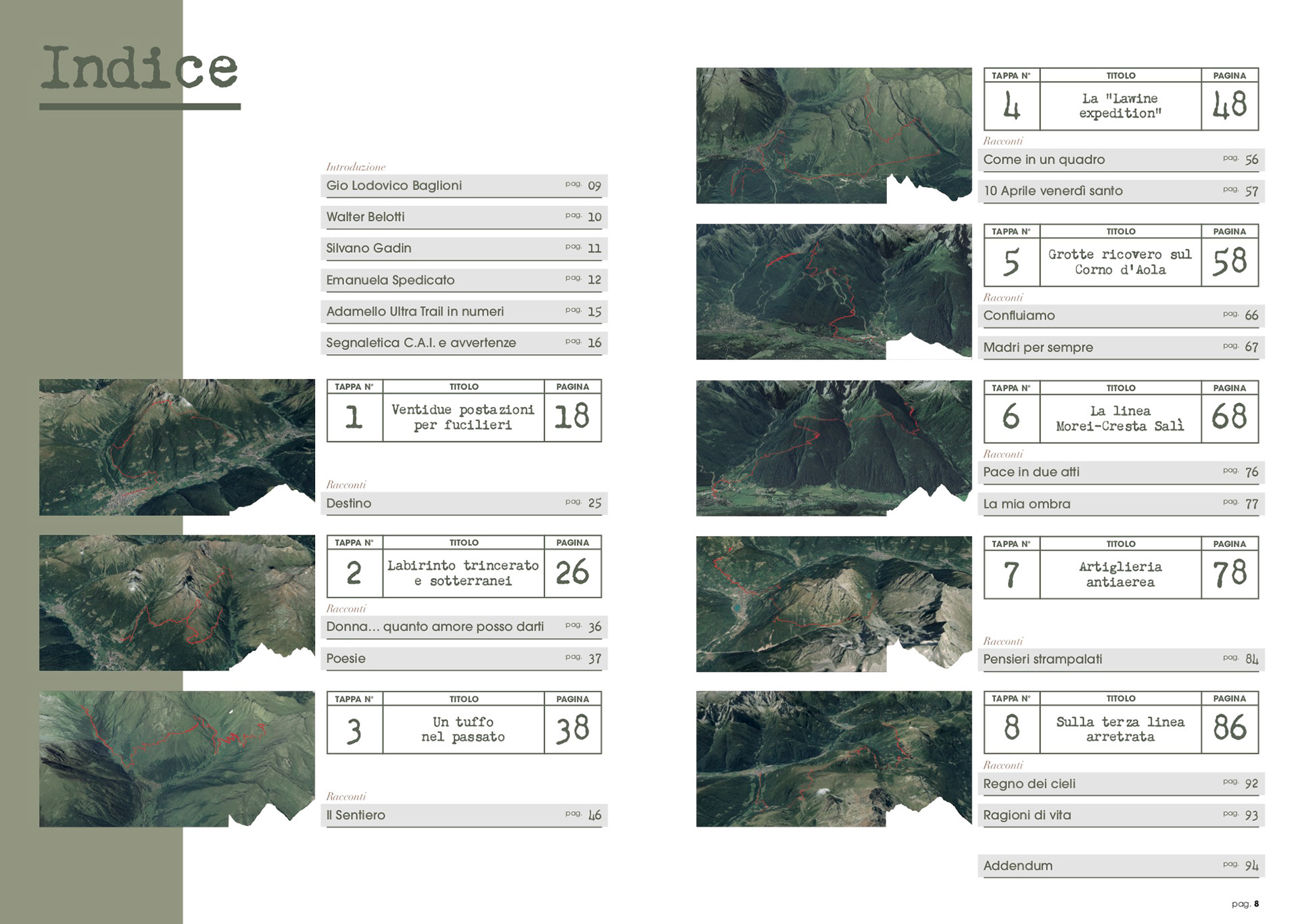Click the stage number 3 box
Viewport: 1298px width, 924px height.
tap(355, 729)
